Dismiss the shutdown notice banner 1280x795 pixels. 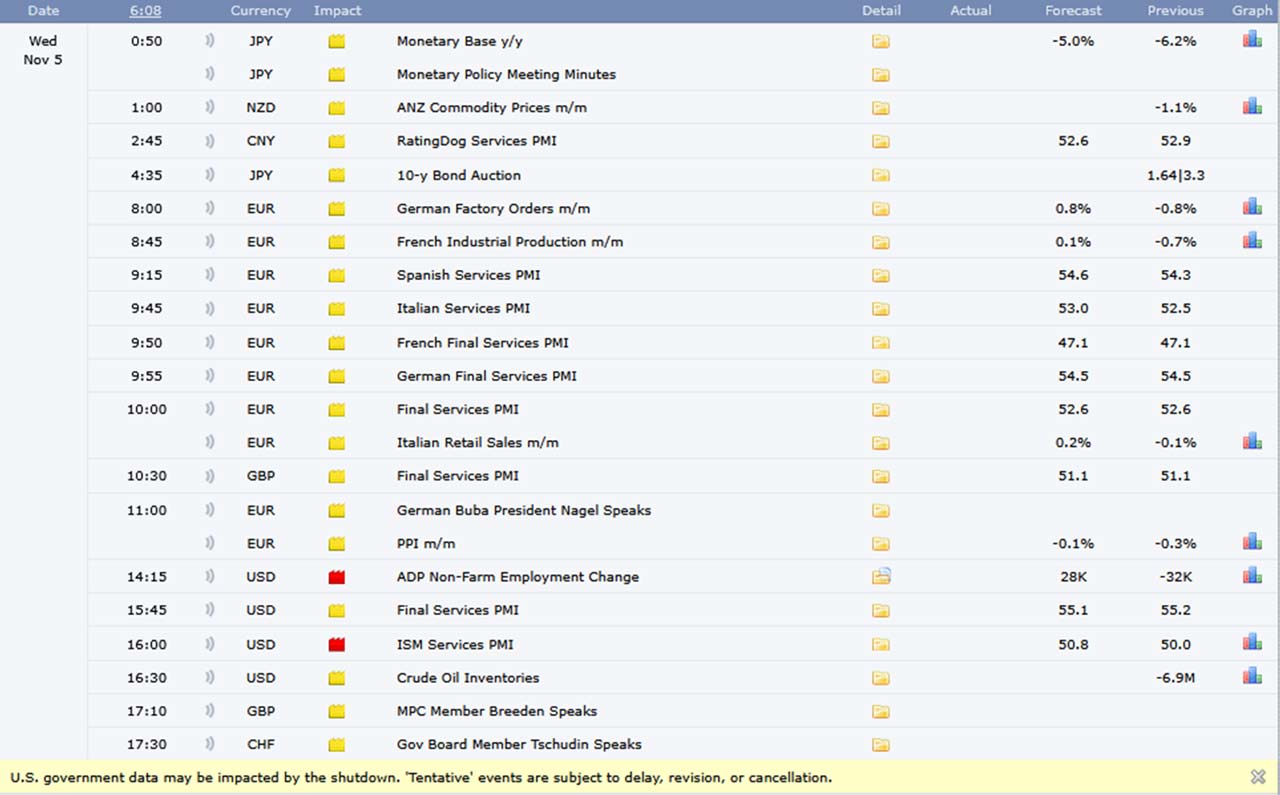[1257, 777]
